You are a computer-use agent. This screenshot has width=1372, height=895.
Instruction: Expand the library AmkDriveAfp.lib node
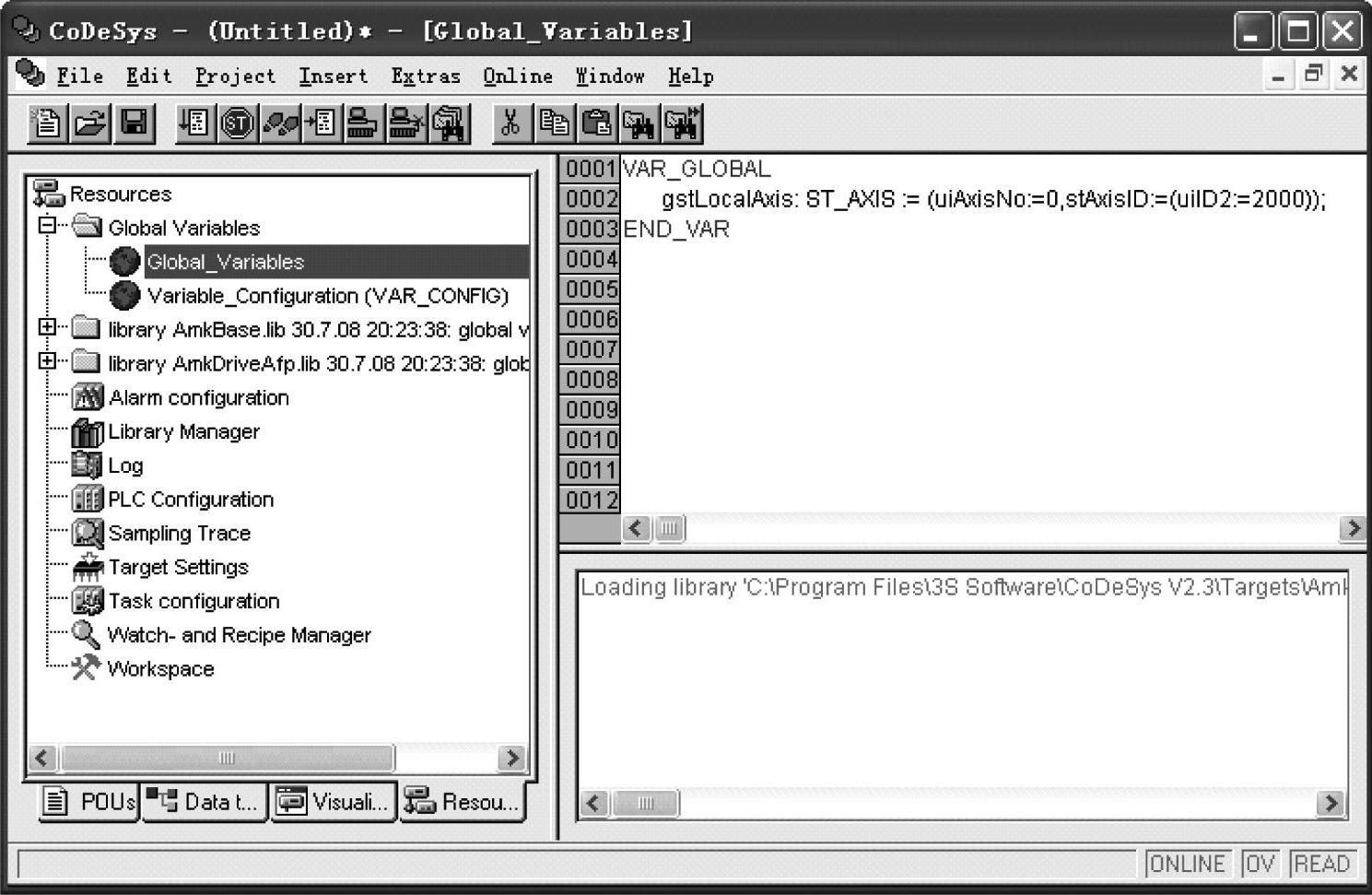[x=47, y=361]
